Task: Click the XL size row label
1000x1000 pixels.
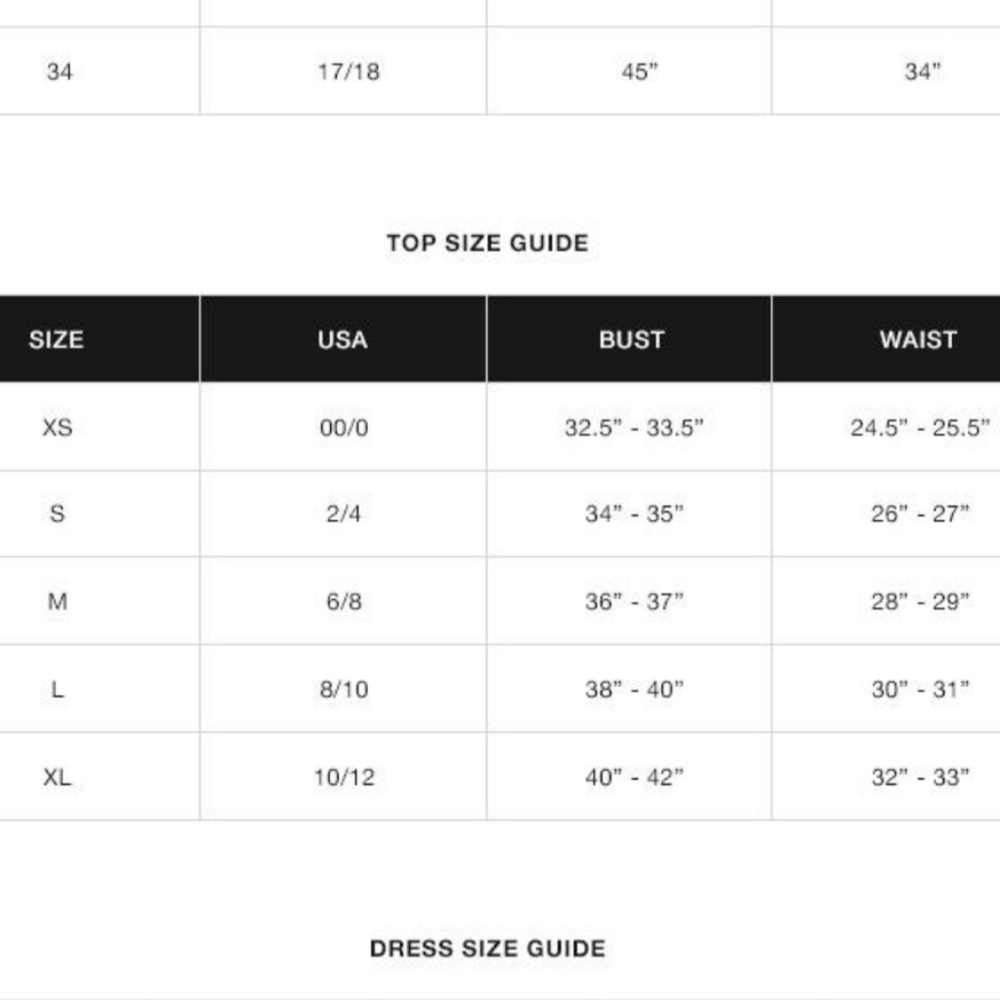Action: (57, 777)
